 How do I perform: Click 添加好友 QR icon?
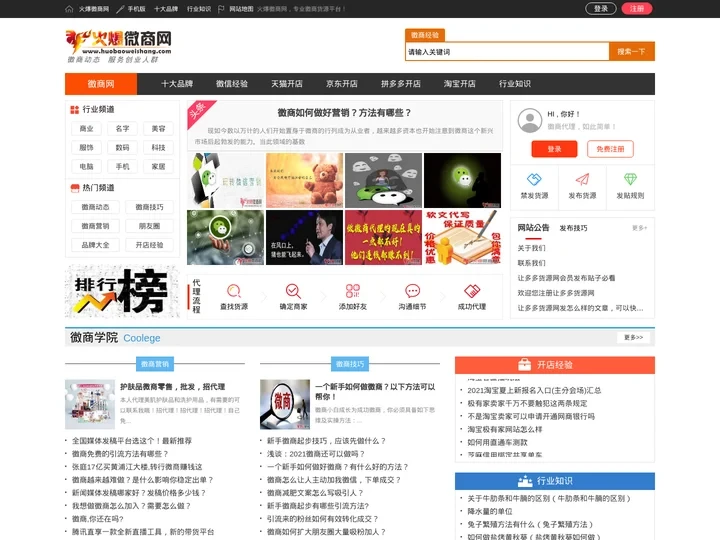click(x=353, y=291)
